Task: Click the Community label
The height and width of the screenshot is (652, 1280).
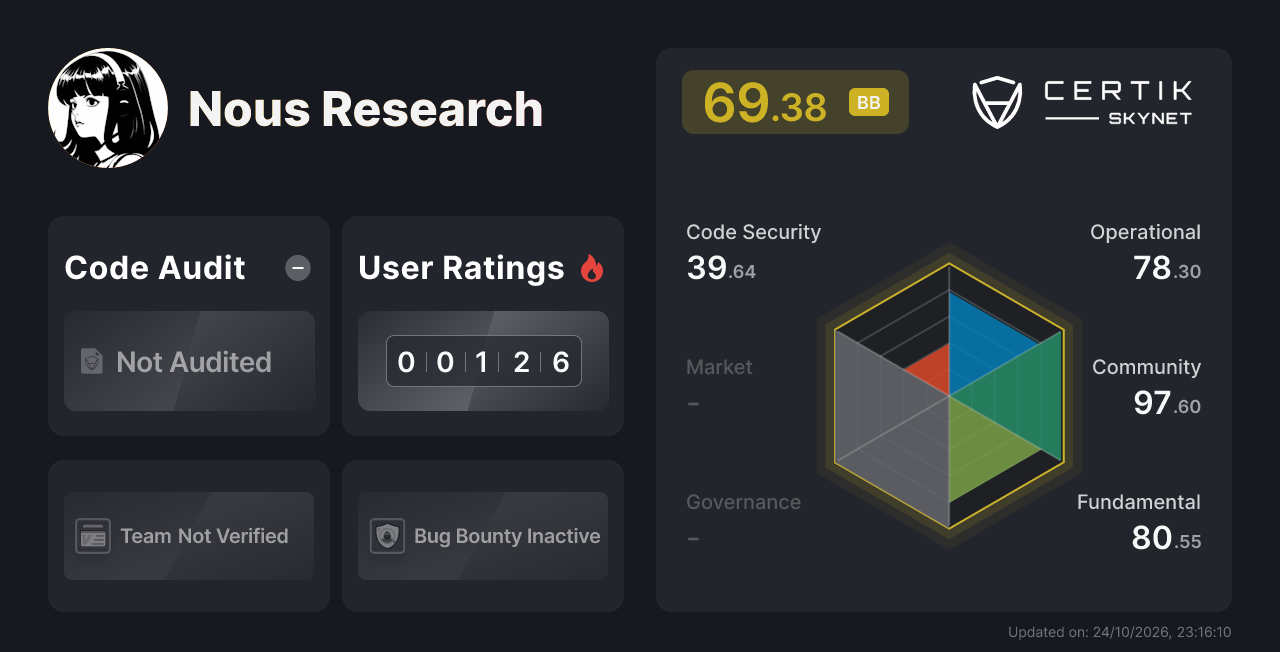Action: pyautogui.click(x=1146, y=367)
